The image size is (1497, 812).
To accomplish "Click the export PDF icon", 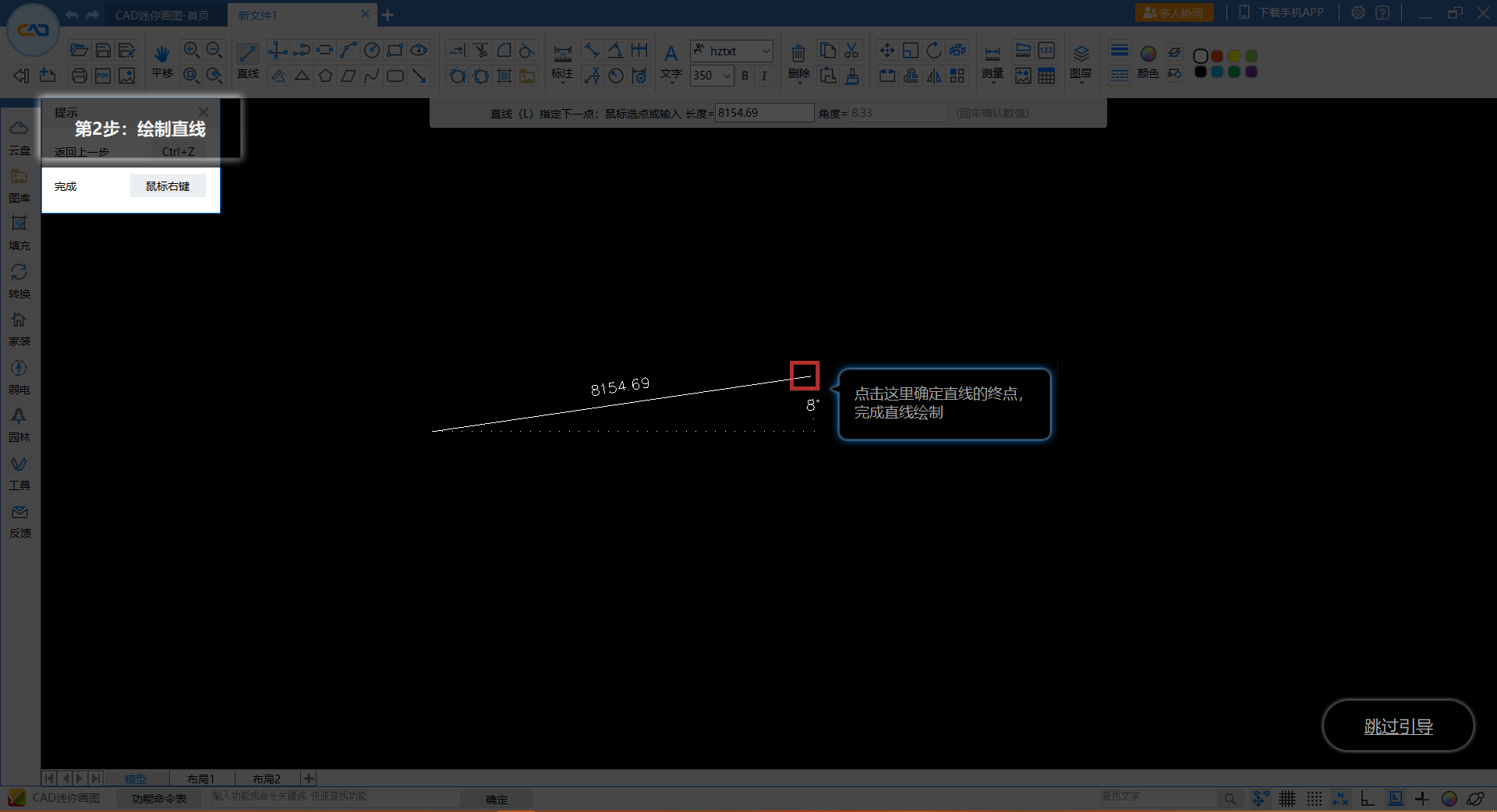I will 103,76.
